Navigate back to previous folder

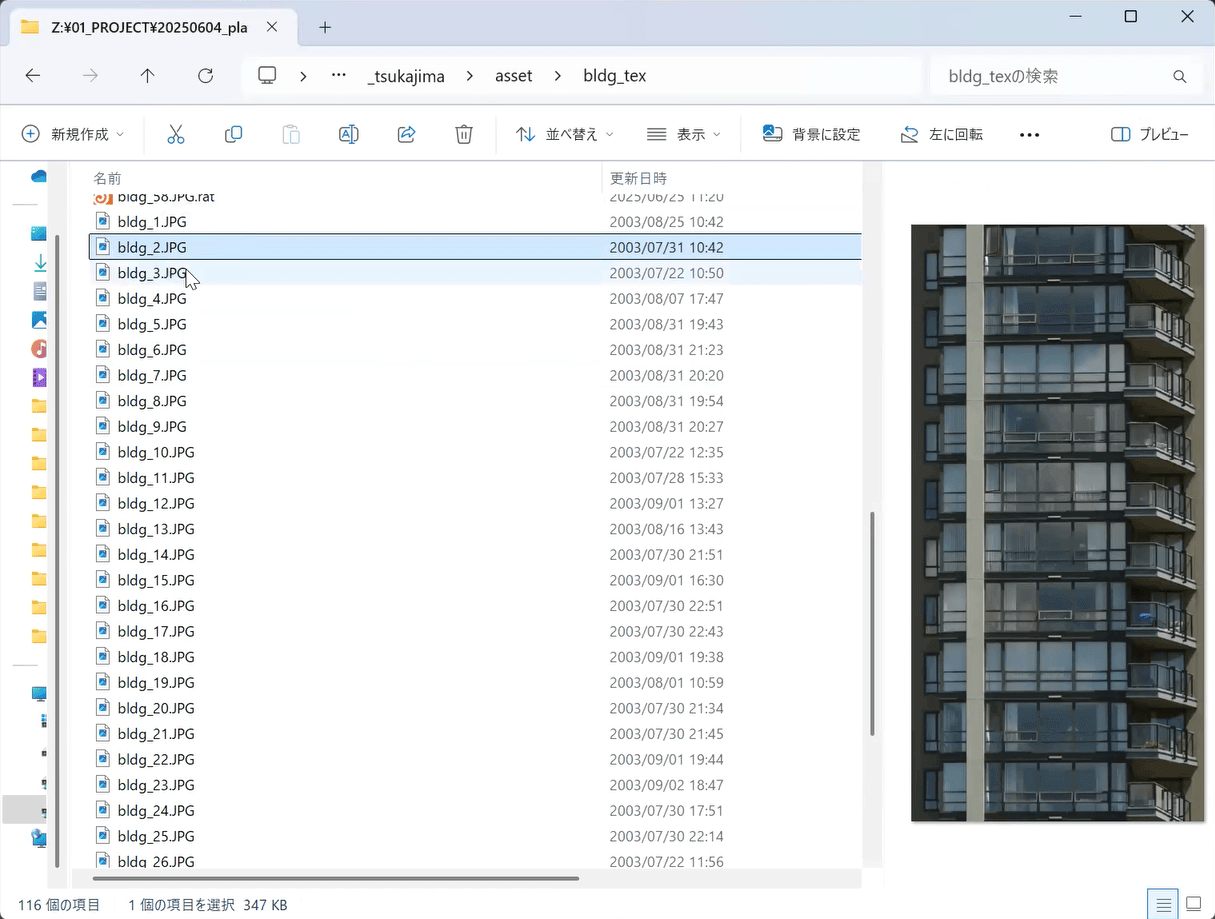coord(33,76)
